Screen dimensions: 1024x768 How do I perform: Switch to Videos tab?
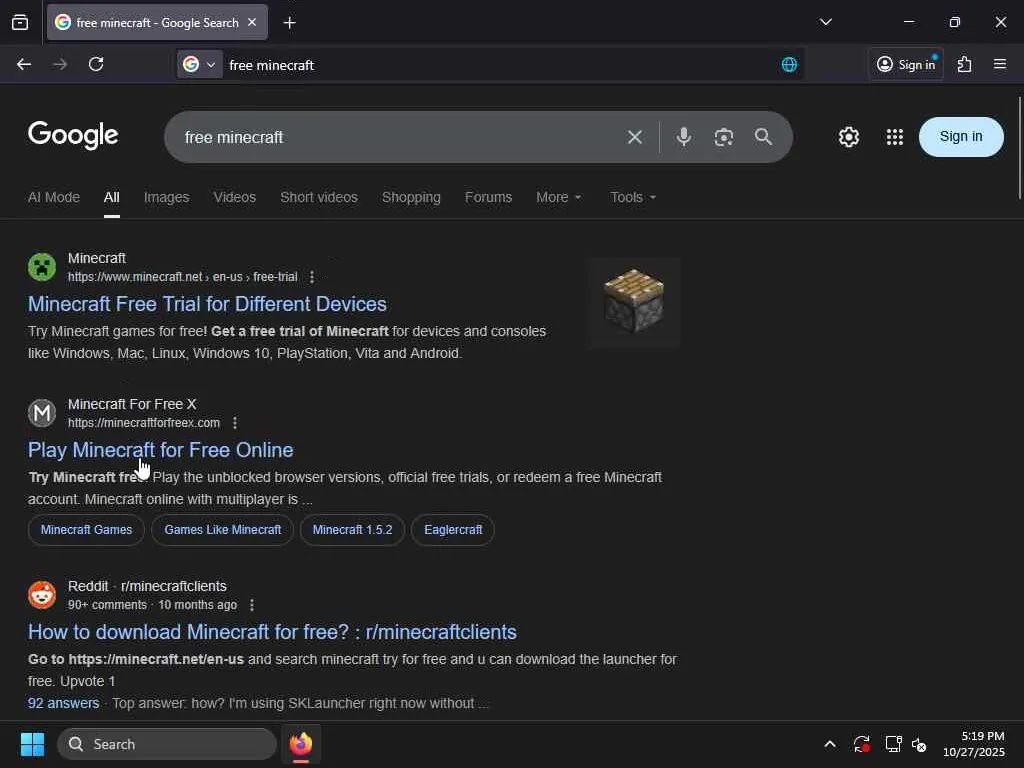point(234,197)
